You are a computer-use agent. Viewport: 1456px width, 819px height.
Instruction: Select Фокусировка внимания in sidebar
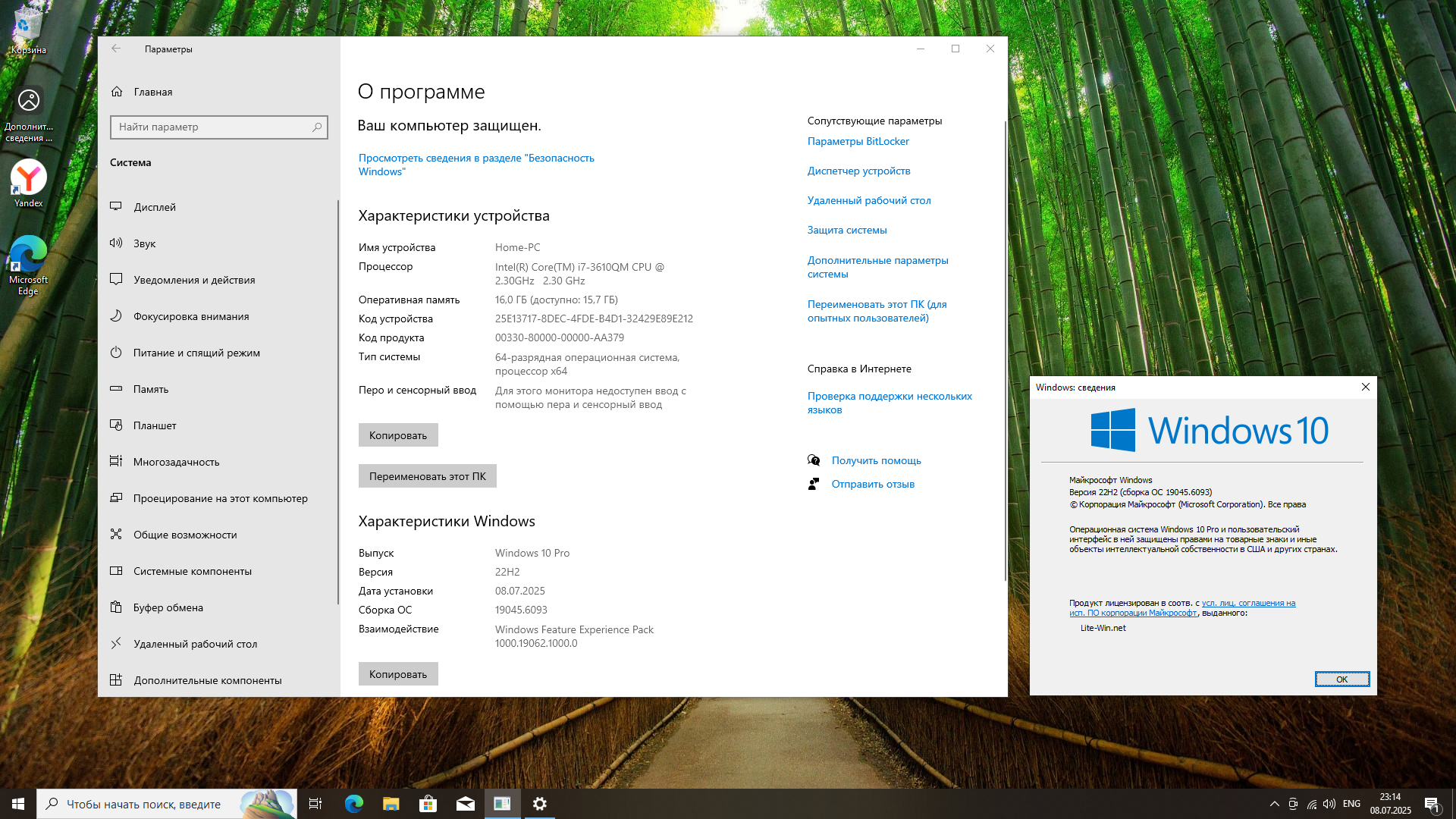tap(191, 316)
